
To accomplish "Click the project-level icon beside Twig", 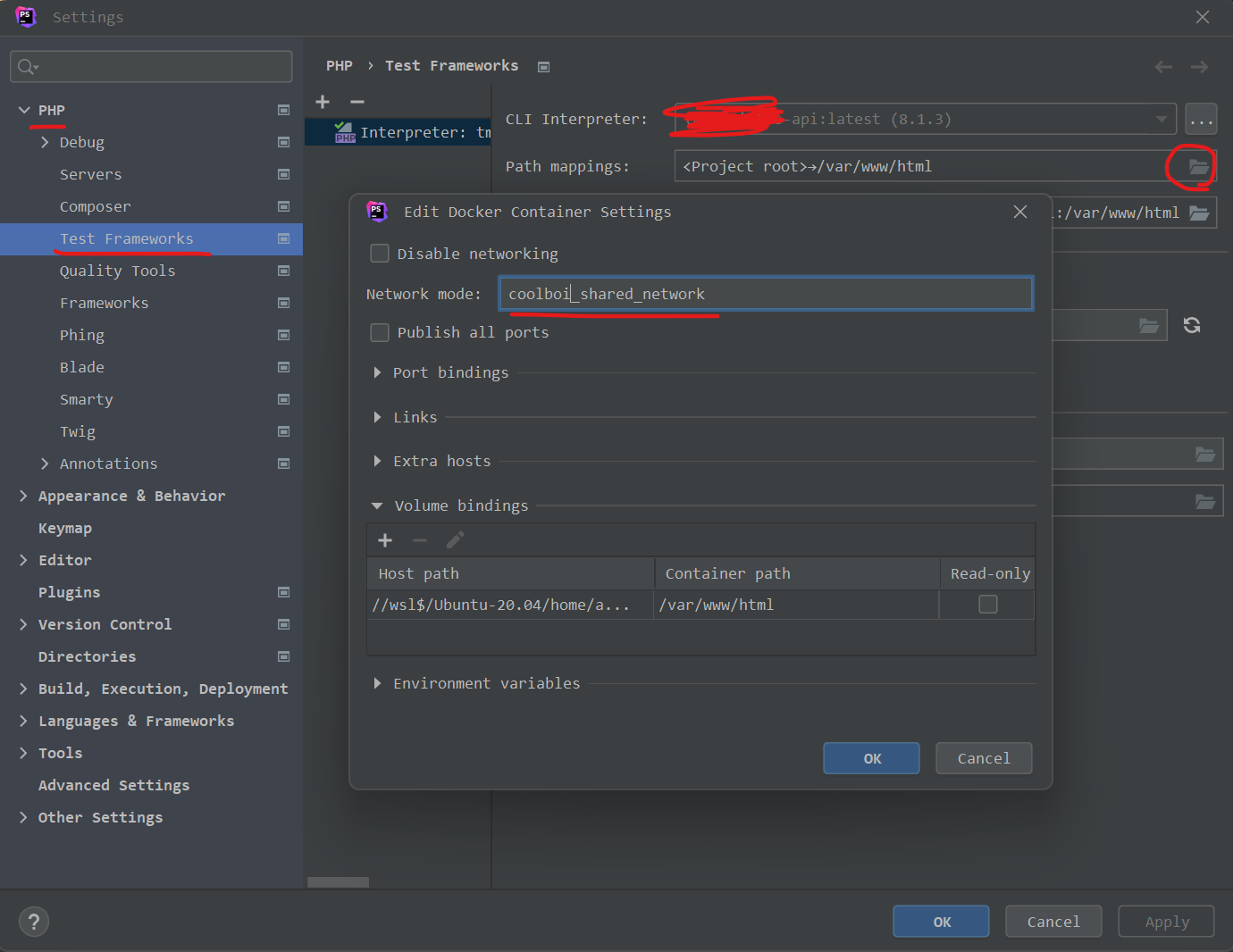I will coord(283,431).
